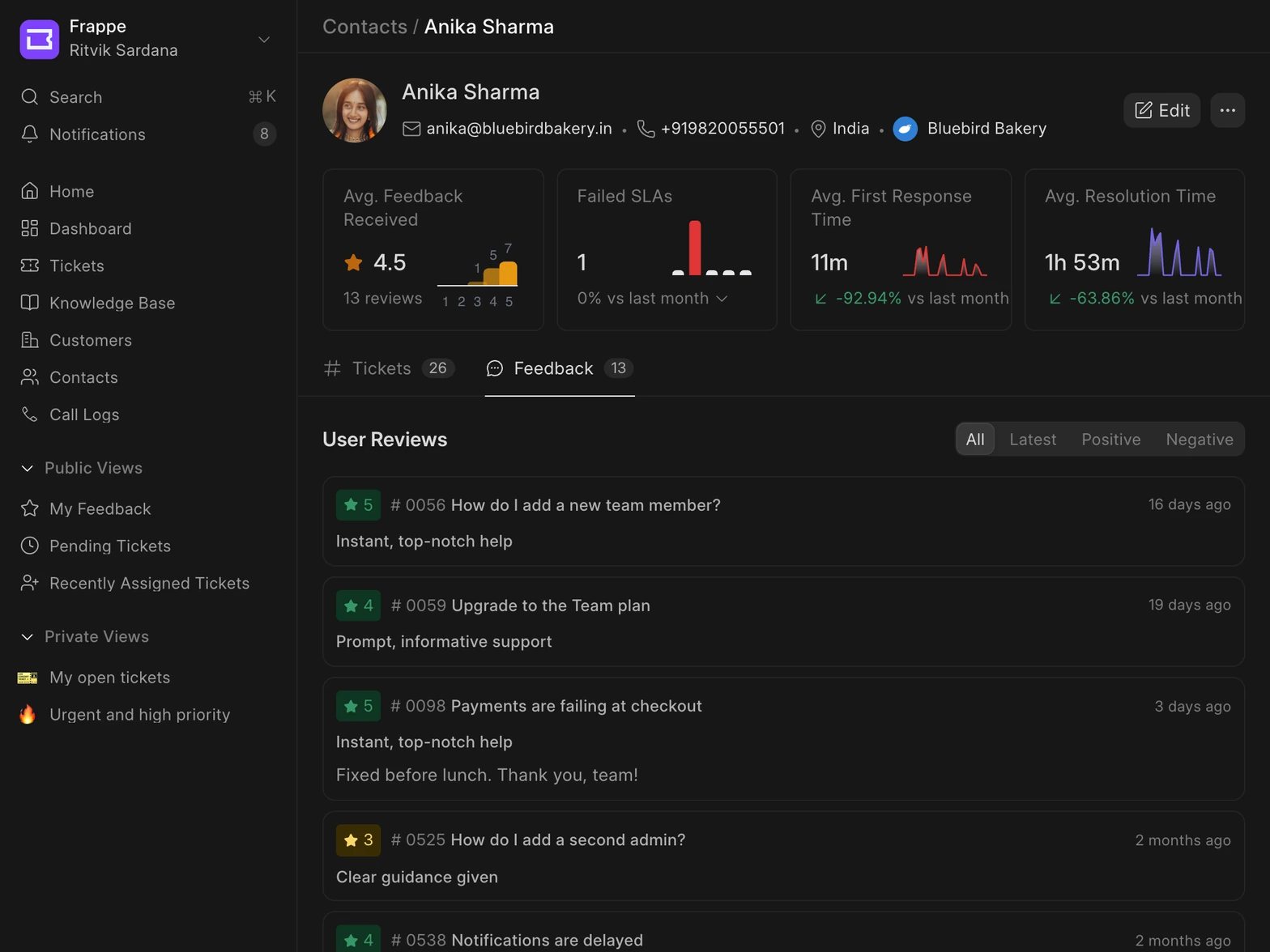Click the Recently Assigned Tickets user icon
This screenshot has height=952, width=1270.
pos(30,583)
